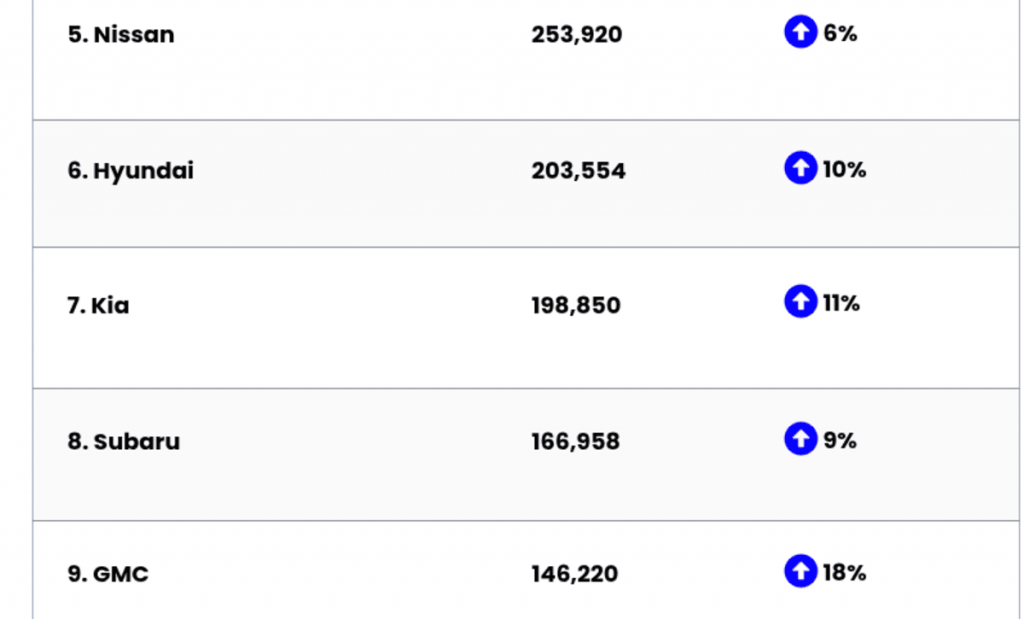Select the "9. GMC" row label
Screen dimensions: 1024x619
[x=108, y=574]
